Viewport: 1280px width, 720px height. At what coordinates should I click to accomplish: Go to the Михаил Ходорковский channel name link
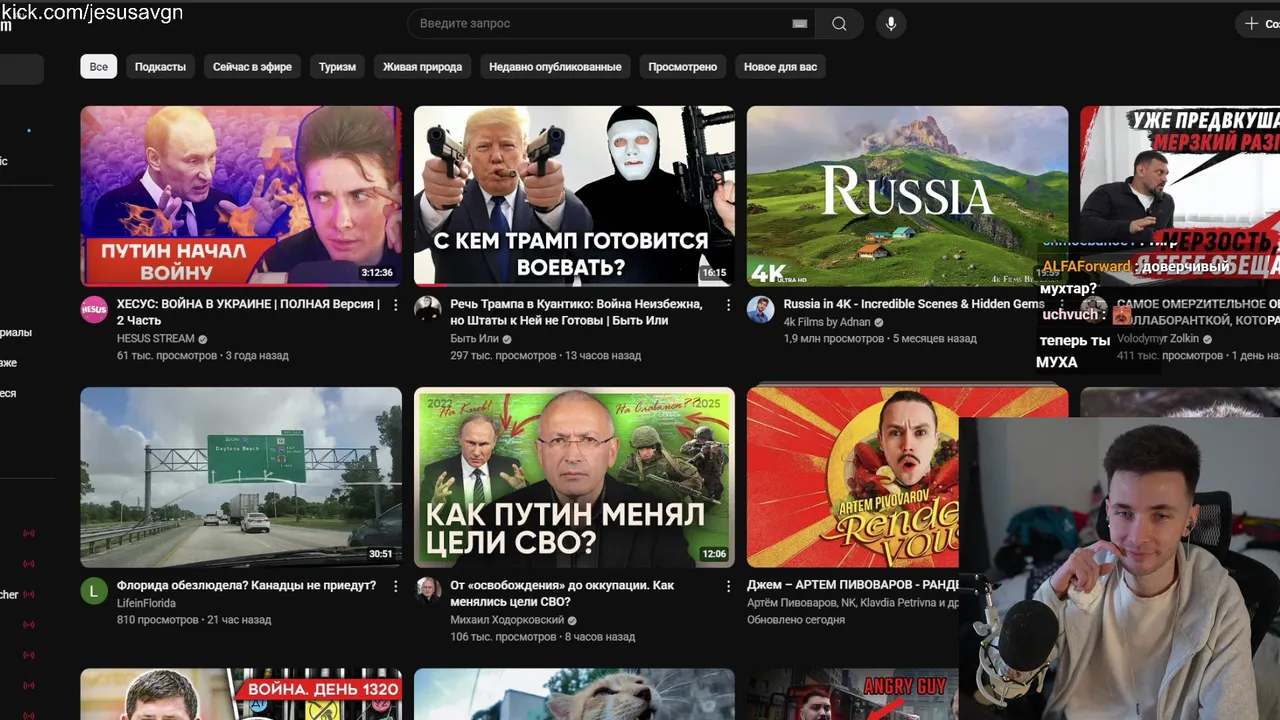[507, 620]
